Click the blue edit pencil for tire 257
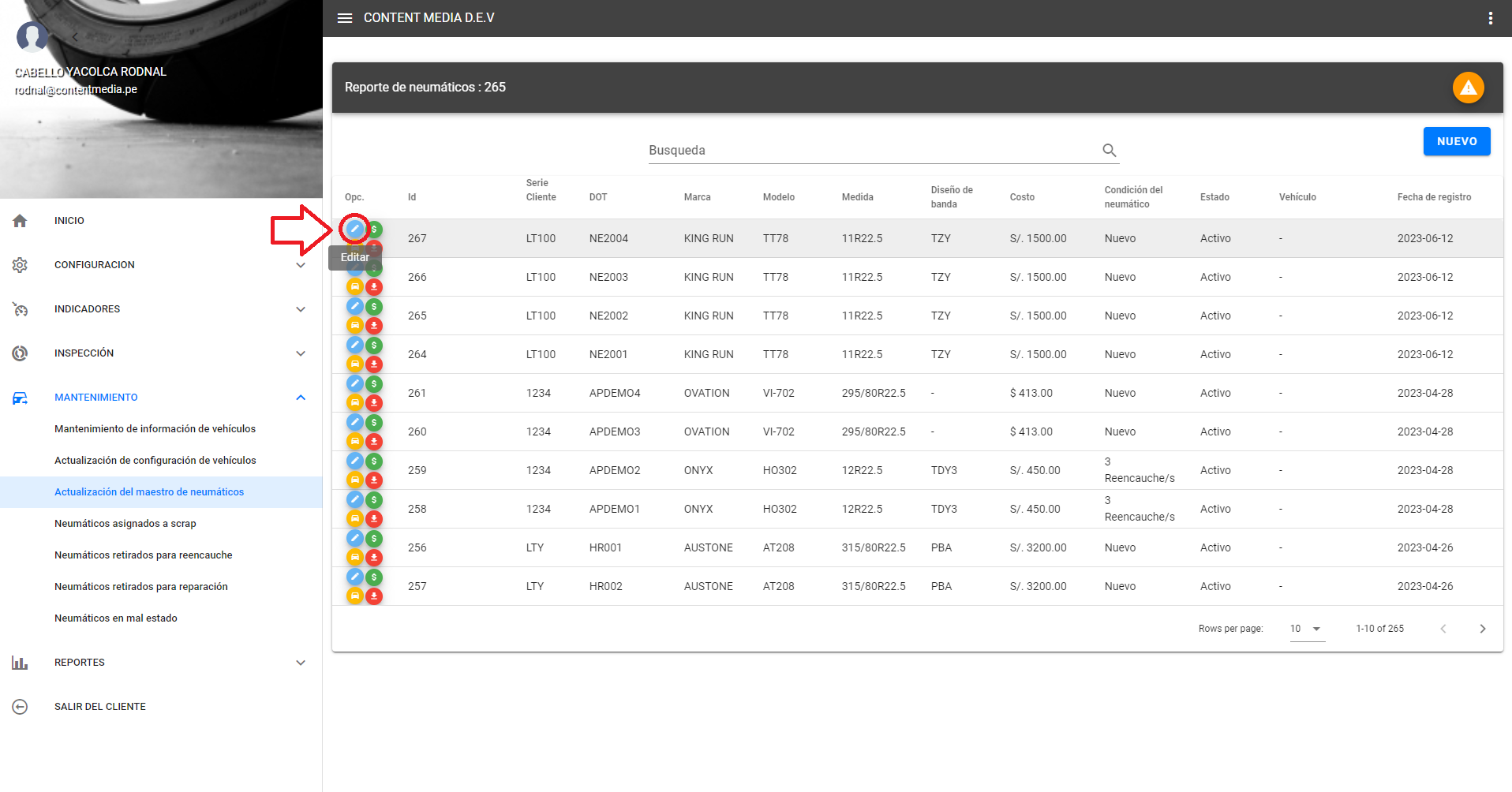 (355, 577)
